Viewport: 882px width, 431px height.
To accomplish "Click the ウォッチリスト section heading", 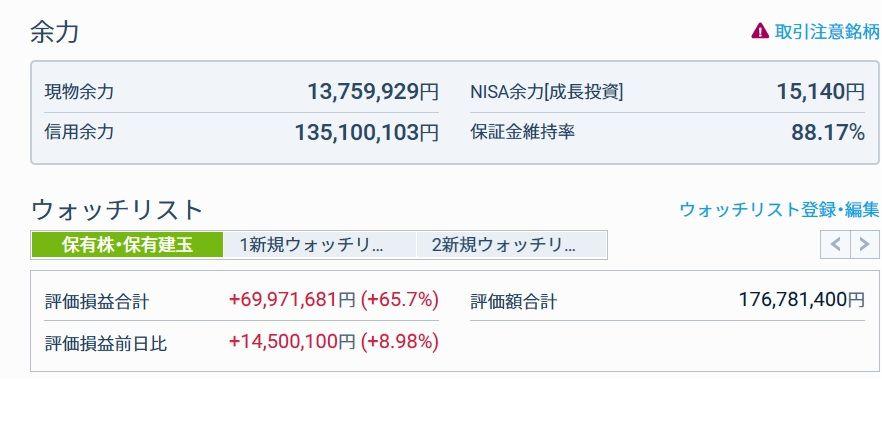I will pyautogui.click(x=117, y=210).
